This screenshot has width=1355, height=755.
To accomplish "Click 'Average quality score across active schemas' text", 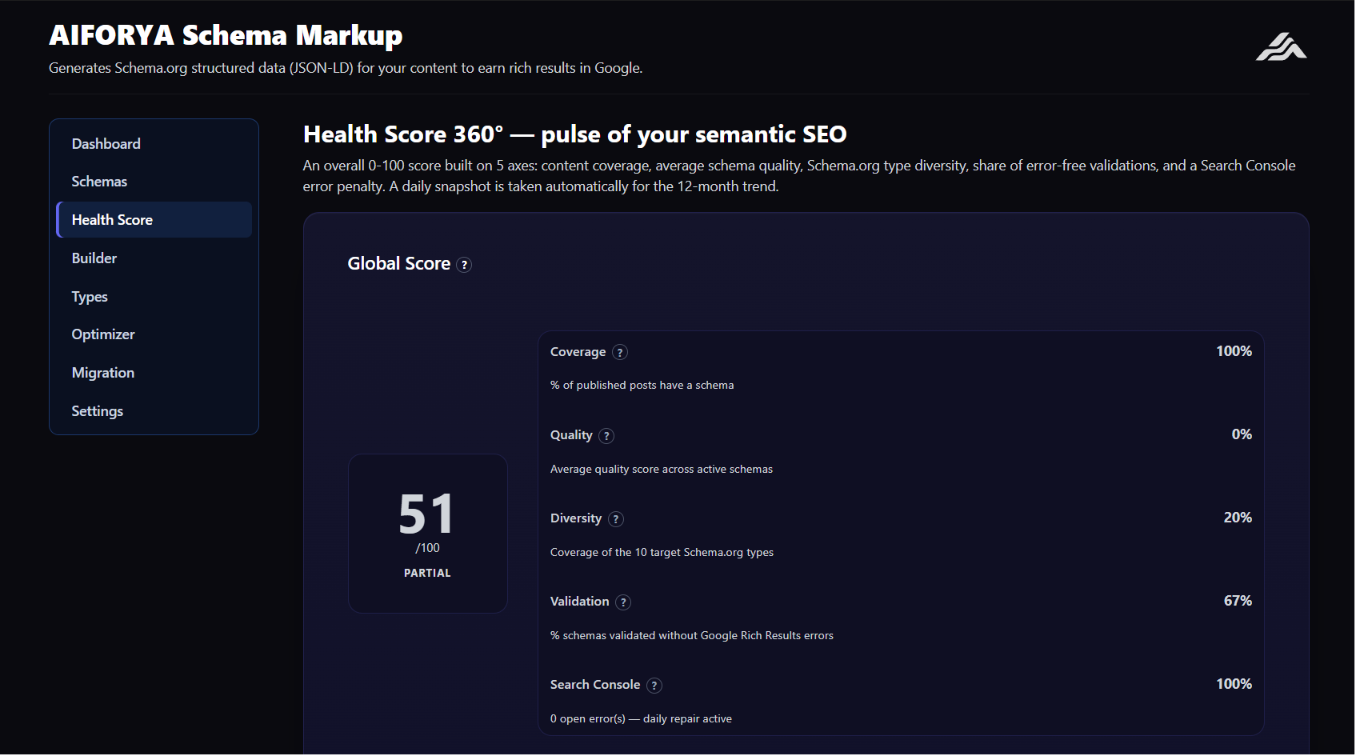I will (x=661, y=469).
